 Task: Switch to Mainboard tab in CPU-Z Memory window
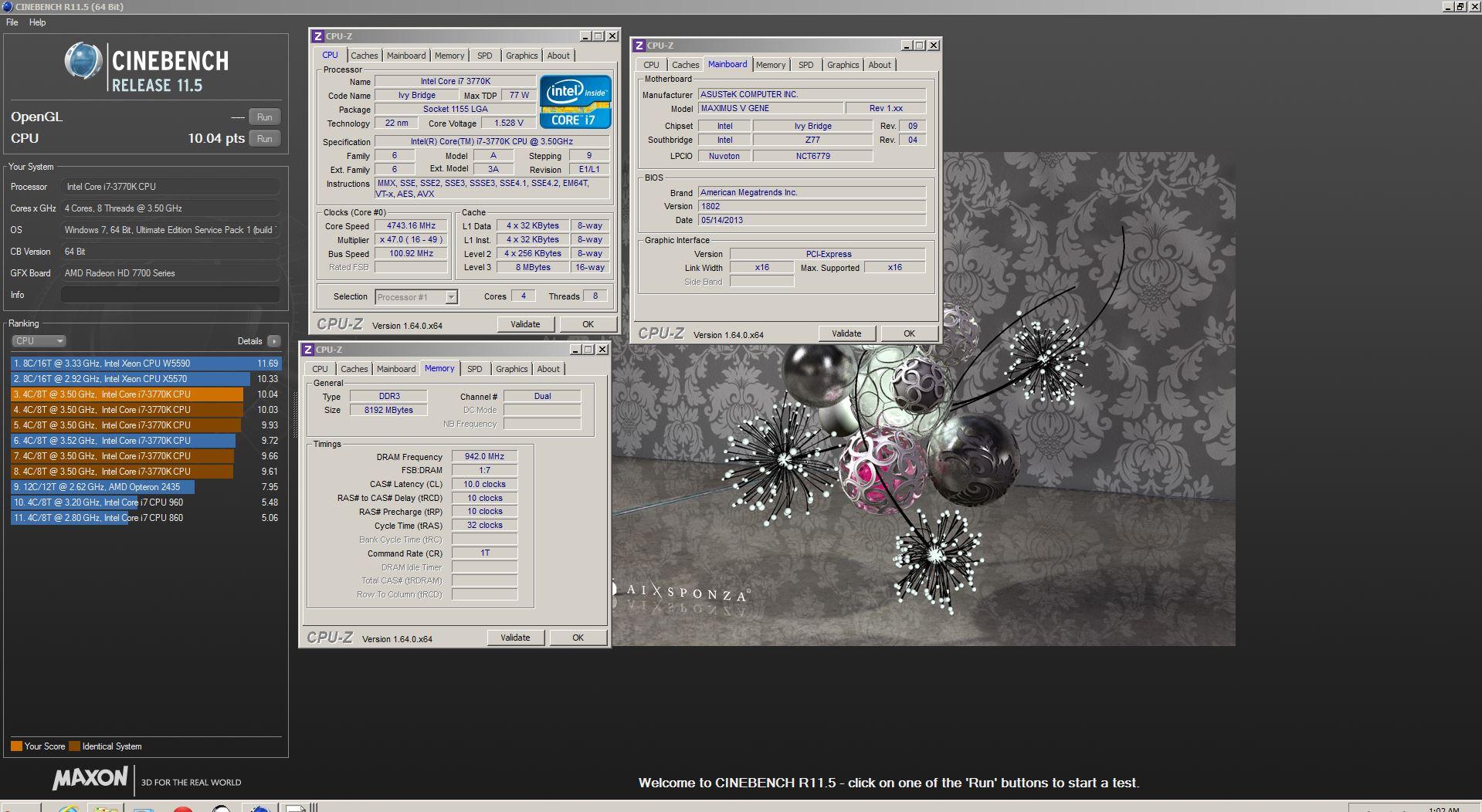(396, 369)
